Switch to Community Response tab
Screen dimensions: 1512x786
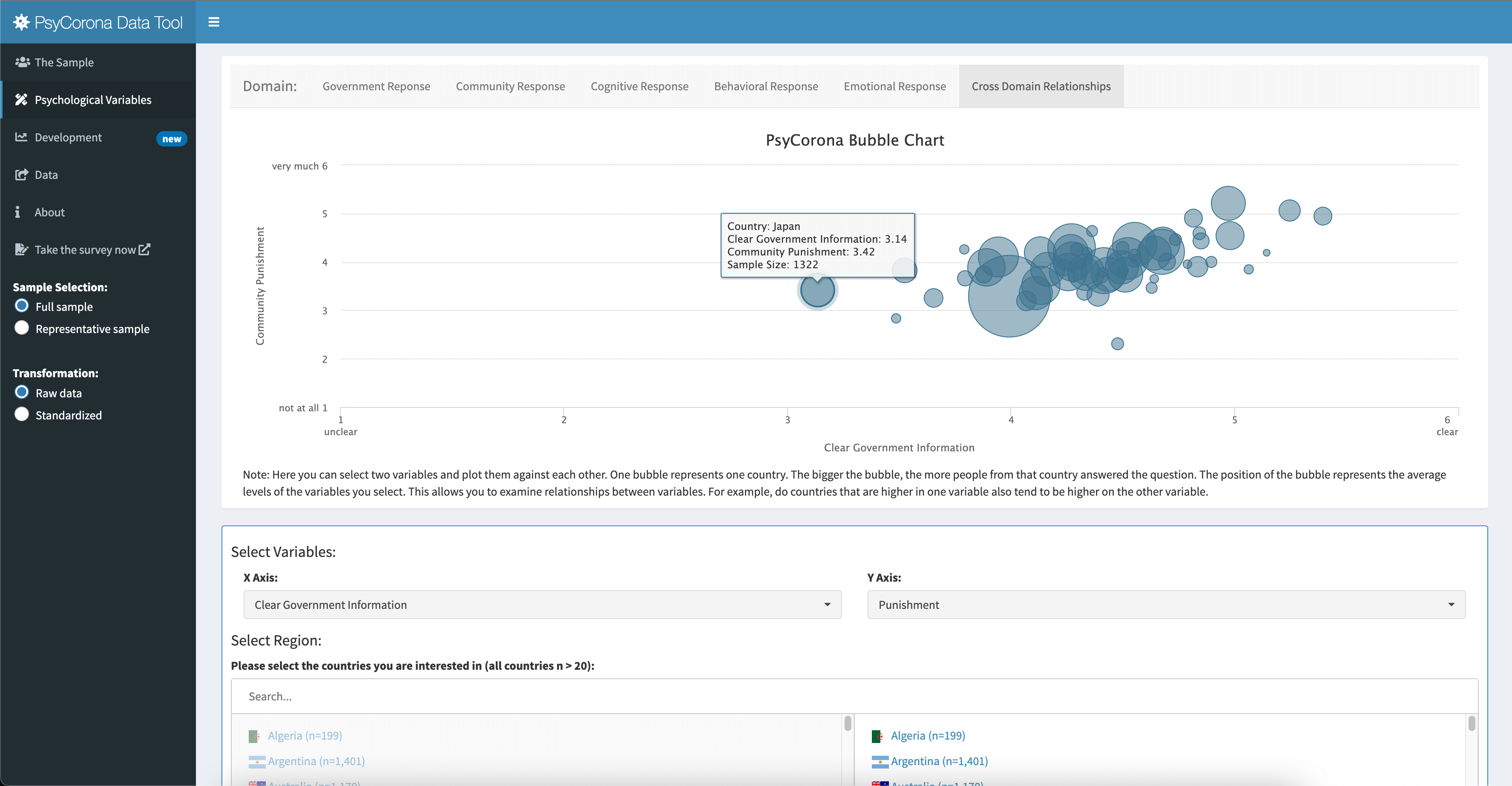coord(510,86)
